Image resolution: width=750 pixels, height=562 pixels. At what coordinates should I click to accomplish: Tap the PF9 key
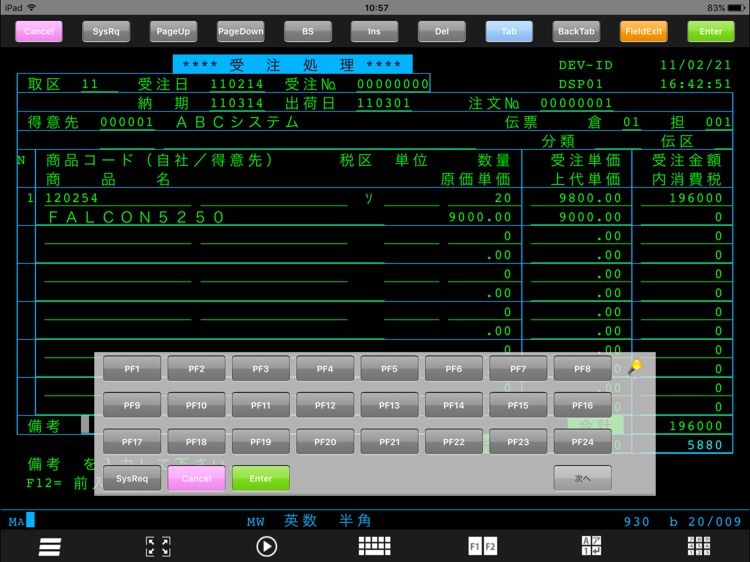point(132,406)
